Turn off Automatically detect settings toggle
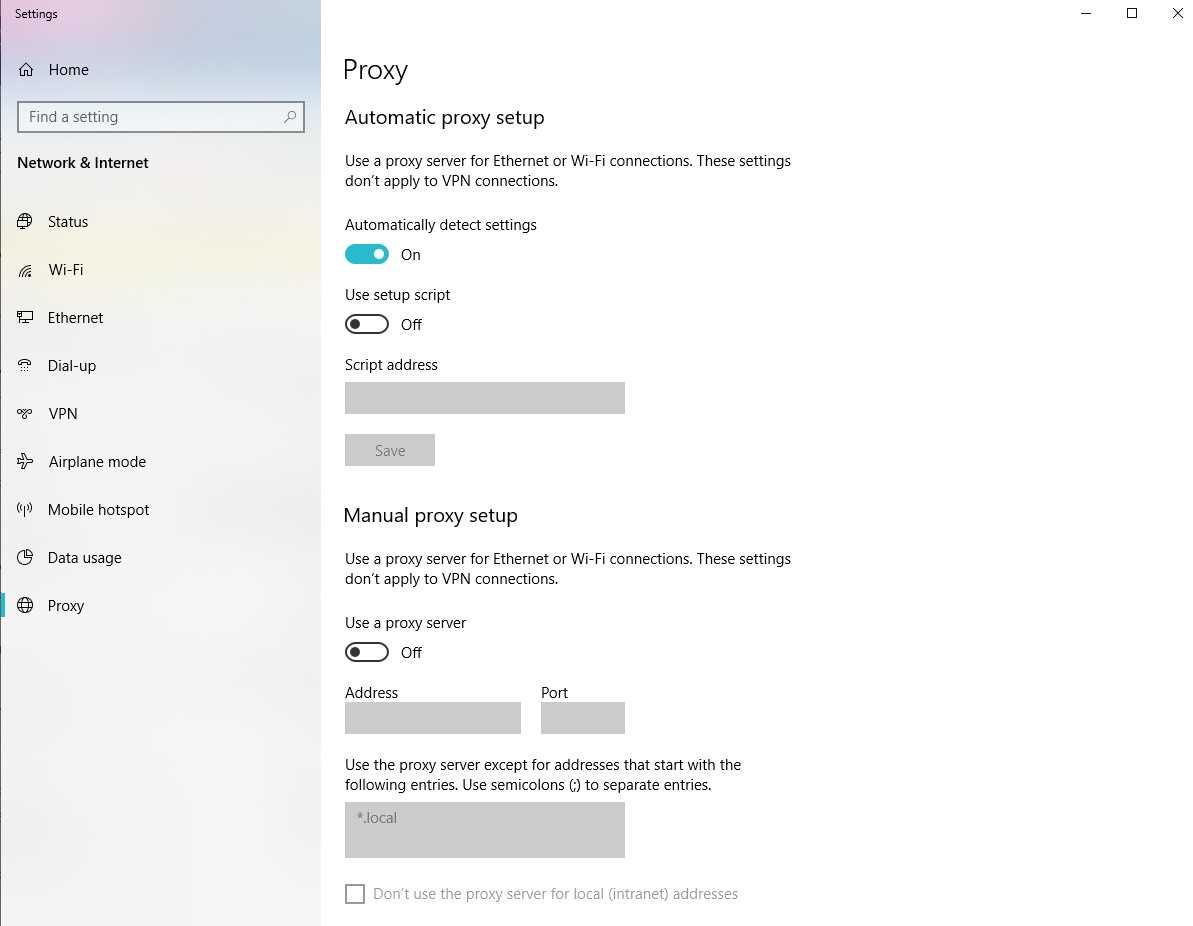Image resolution: width=1193 pixels, height=926 pixels. point(367,254)
